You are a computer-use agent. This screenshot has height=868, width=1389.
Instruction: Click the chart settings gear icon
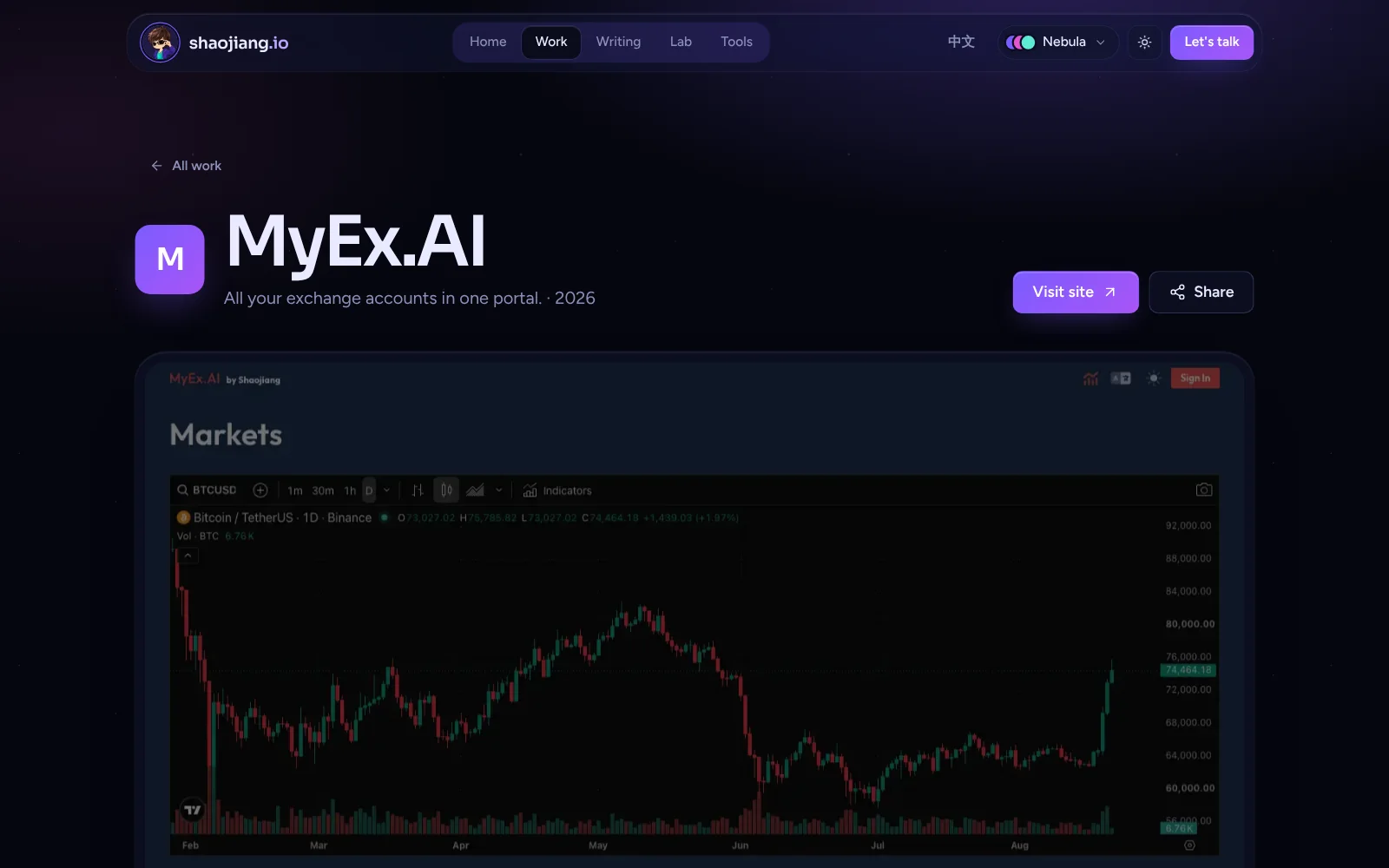[1190, 845]
